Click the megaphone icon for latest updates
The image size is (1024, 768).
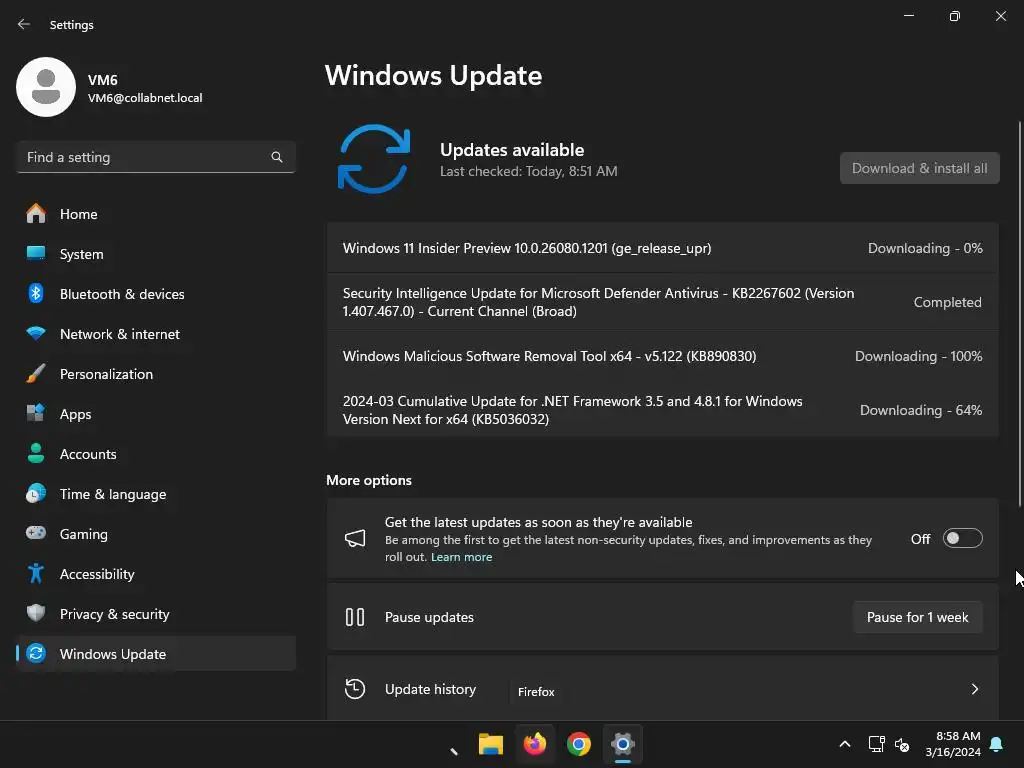pos(355,538)
